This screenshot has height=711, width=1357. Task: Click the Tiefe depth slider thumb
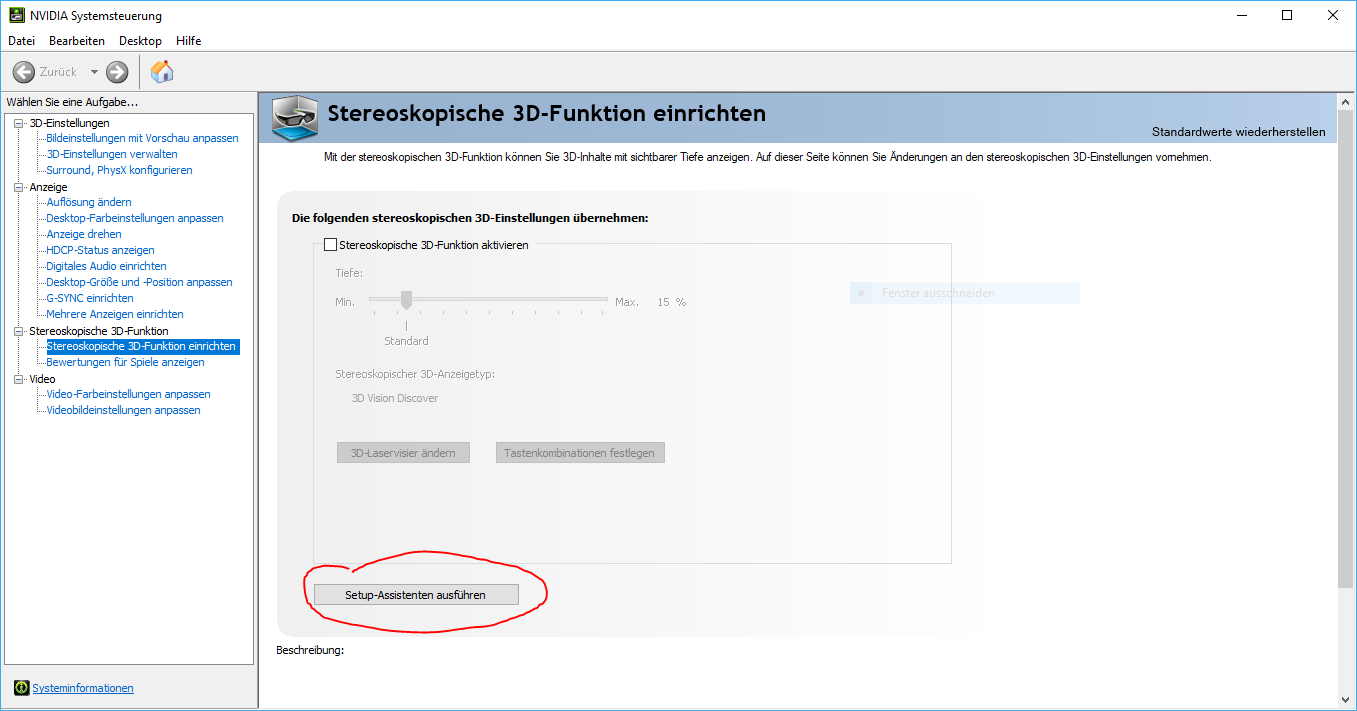pyautogui.click(x=406, y=299)
